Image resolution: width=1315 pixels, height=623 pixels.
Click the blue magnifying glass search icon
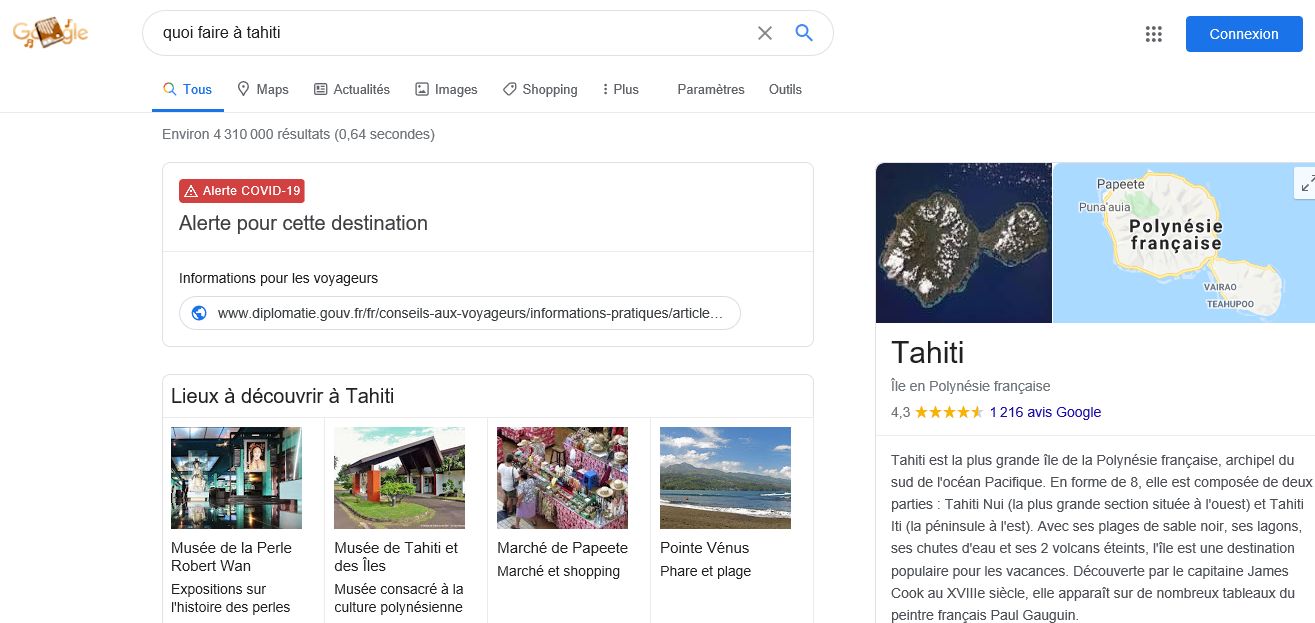click(x=804, y=33)
